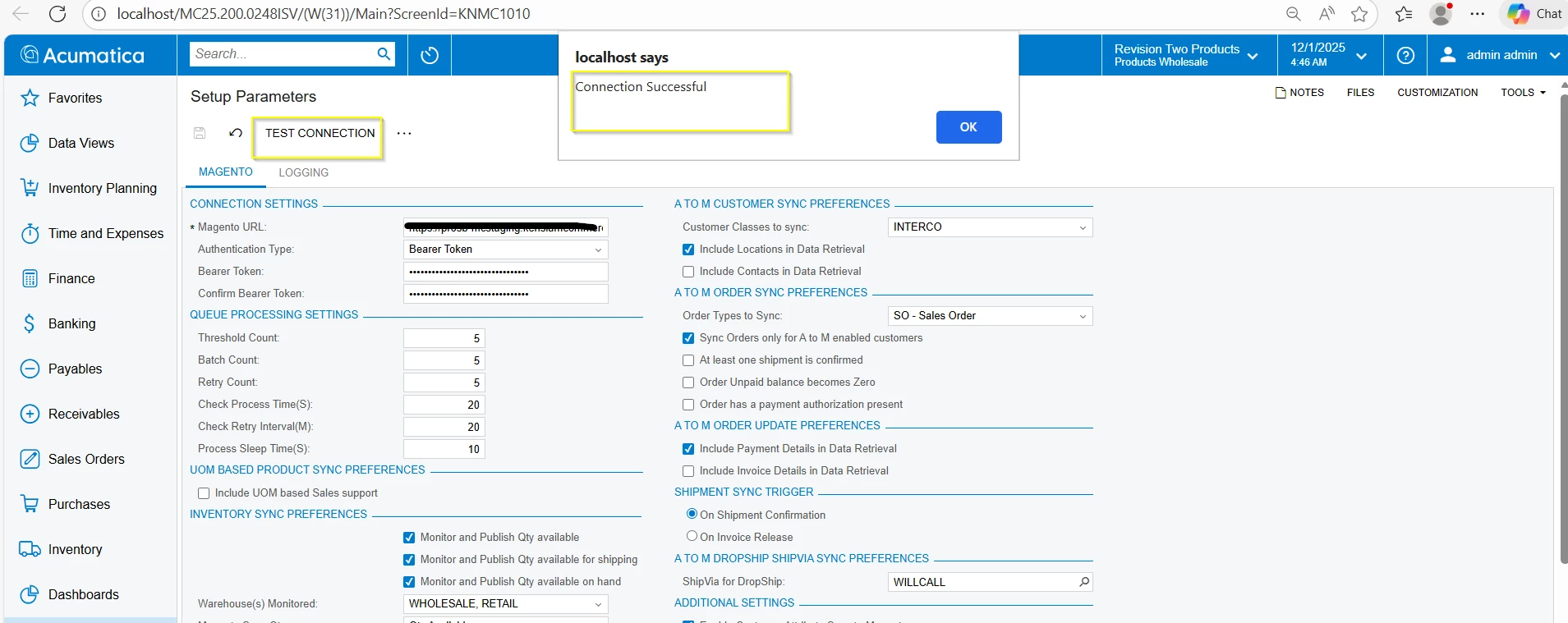Check At least one shipment is confirmed

688,360
